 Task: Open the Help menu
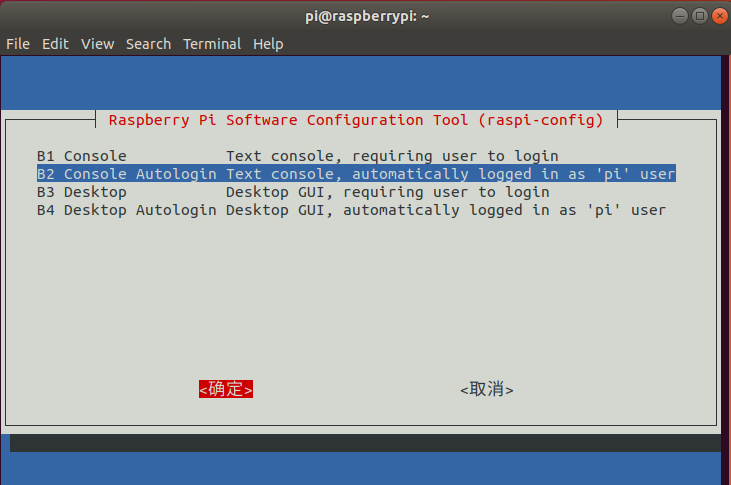click(x=268, y=44)
